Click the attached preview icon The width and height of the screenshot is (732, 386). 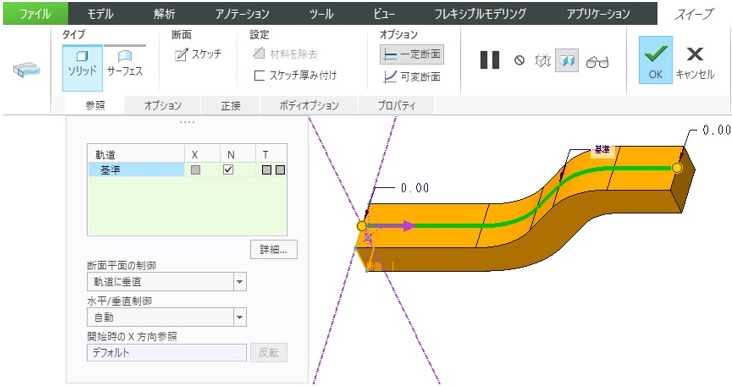pos(567,60)
